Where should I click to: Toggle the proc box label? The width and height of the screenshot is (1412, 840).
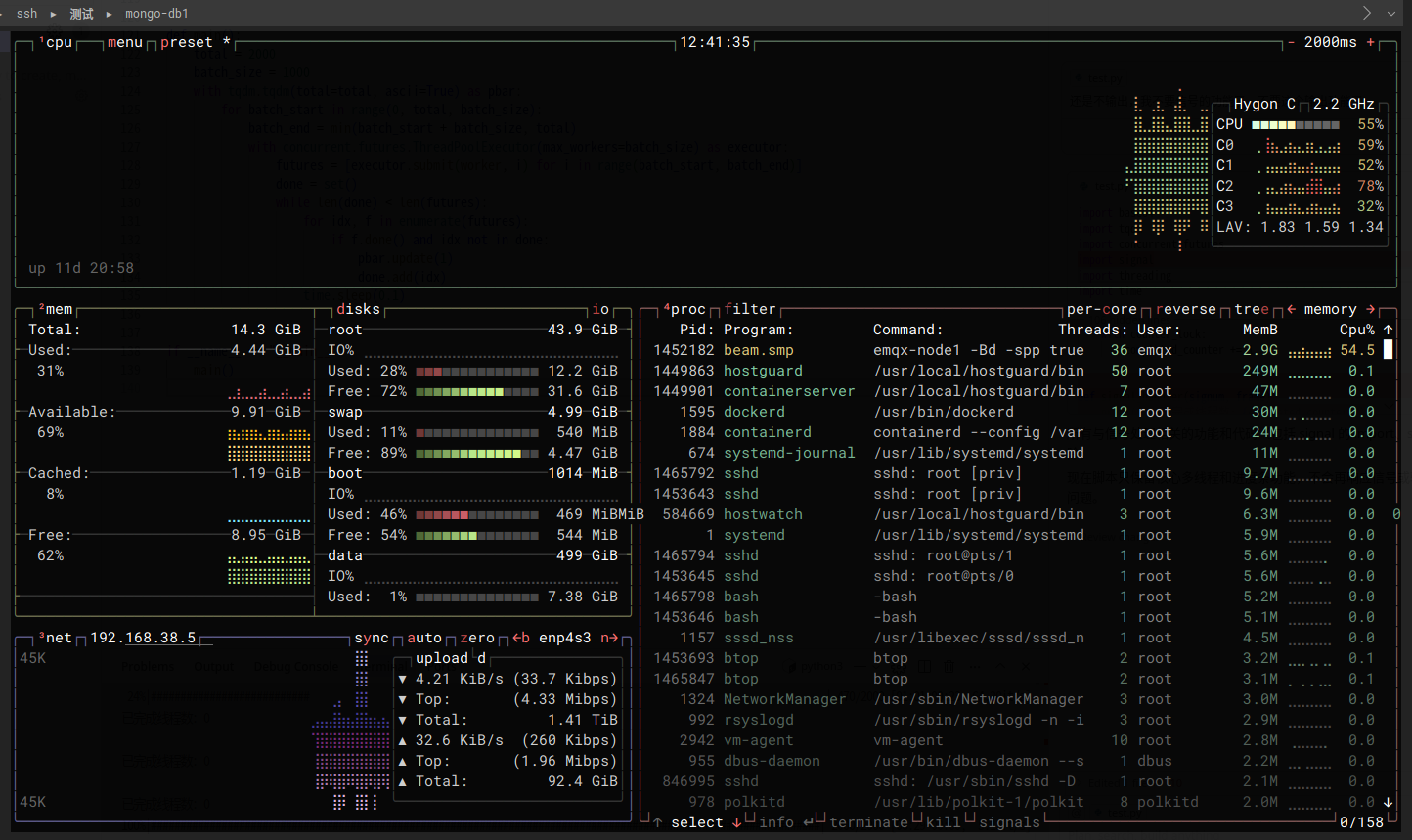pos(684,309)
